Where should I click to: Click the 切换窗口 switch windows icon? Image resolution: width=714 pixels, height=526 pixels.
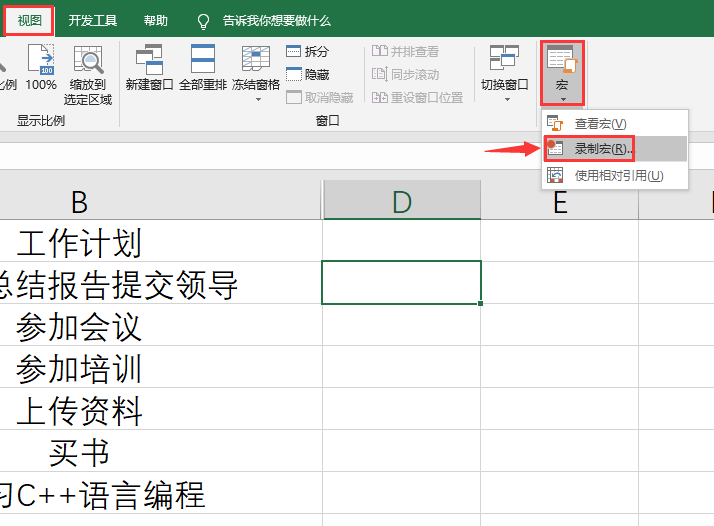pyautogui.click(x=504, y=58)
